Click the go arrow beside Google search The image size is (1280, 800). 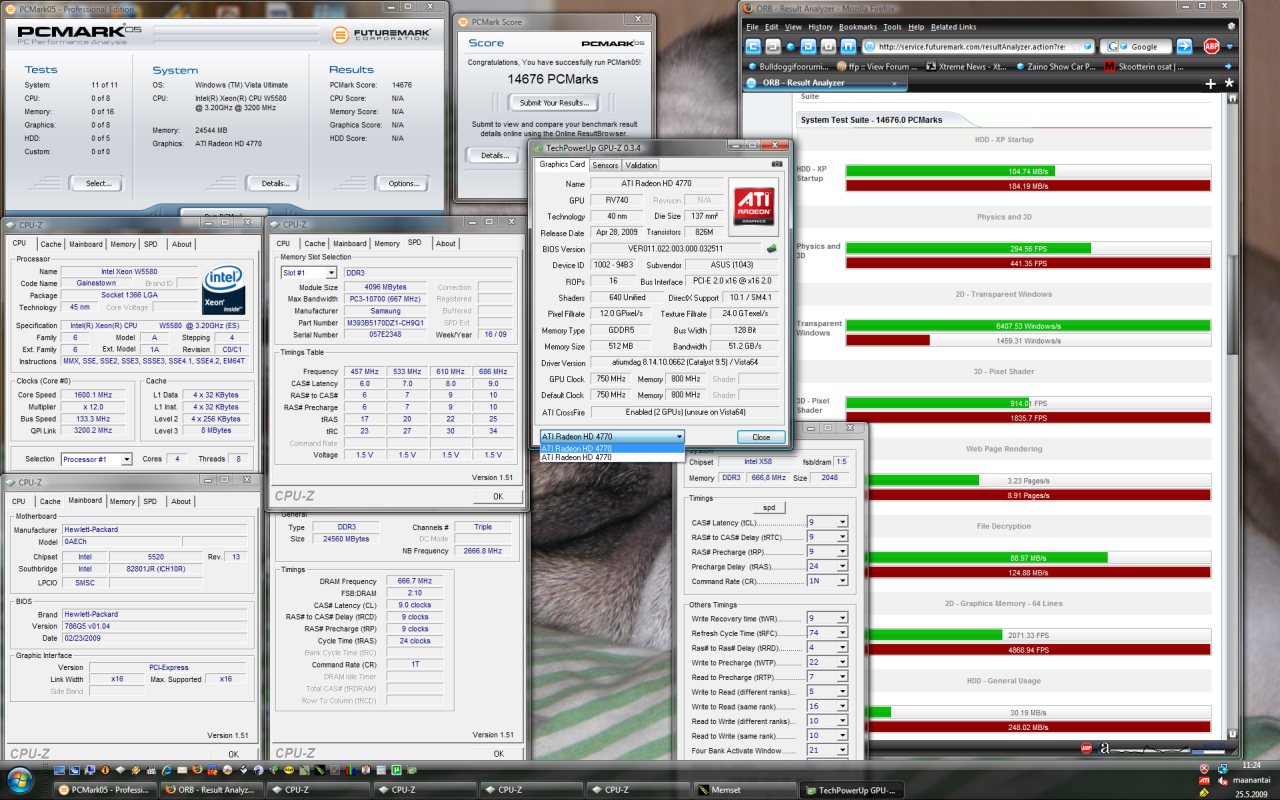1184,47
